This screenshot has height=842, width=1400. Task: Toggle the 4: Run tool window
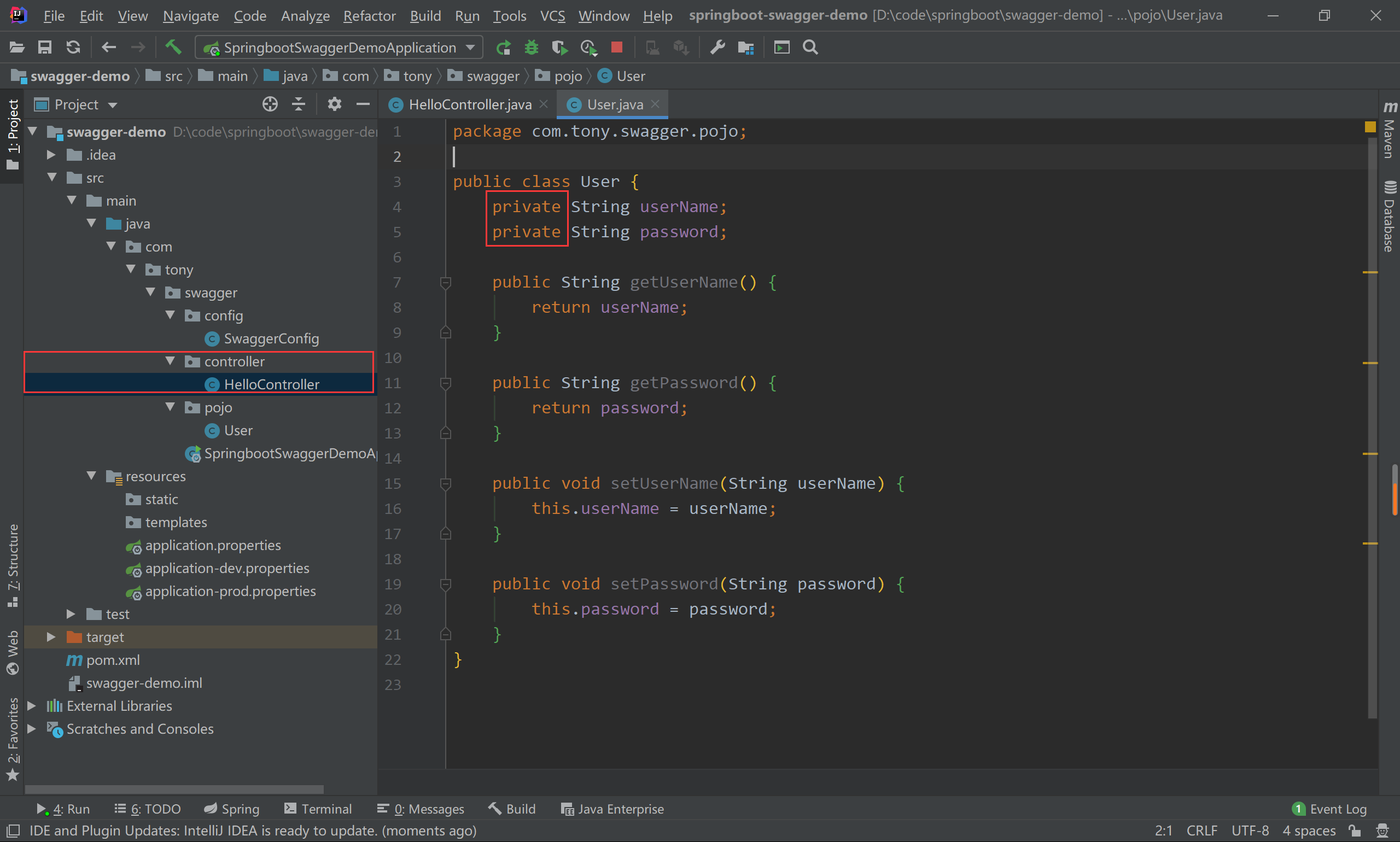[x=63, y=809]
